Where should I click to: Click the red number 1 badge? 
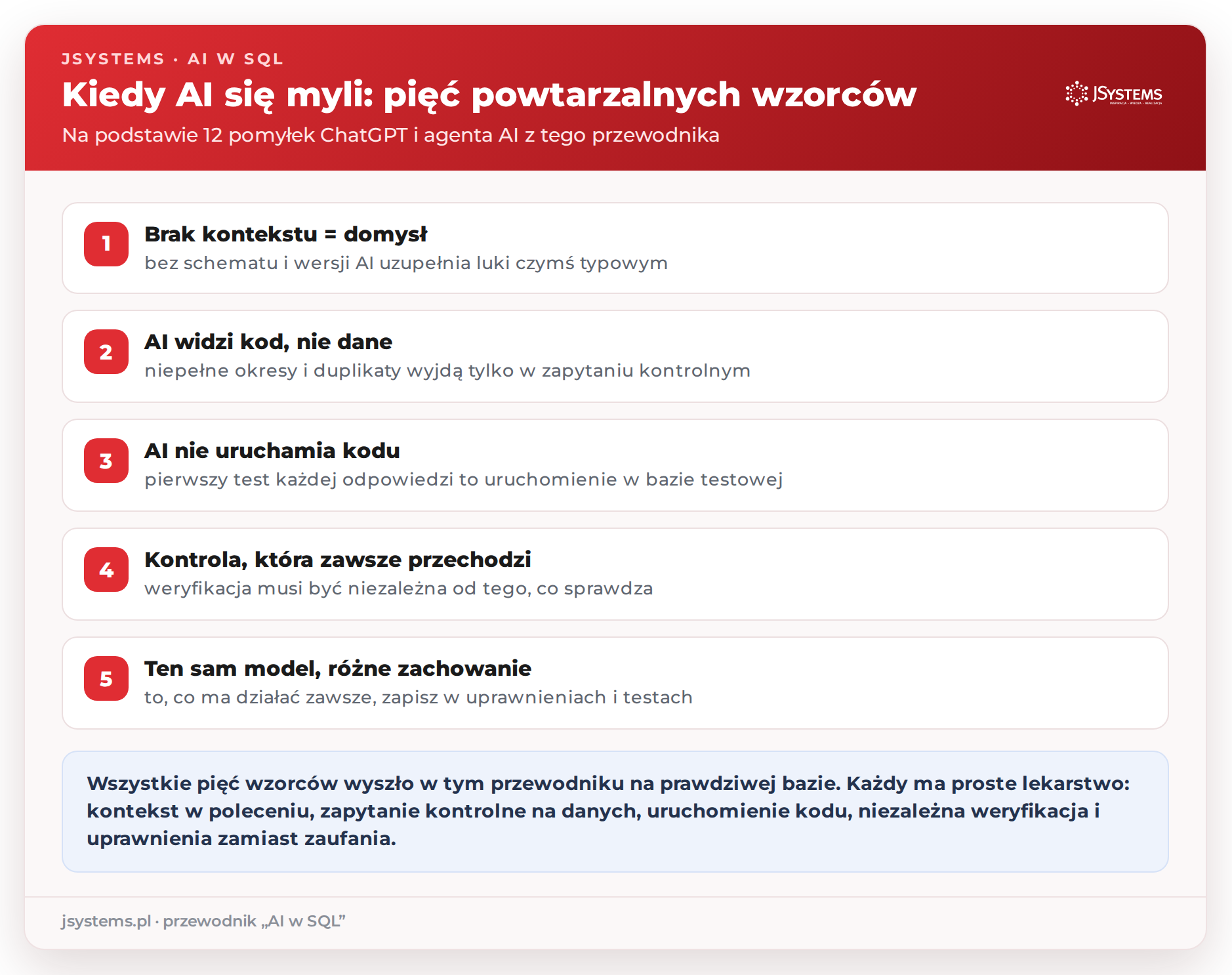[106, 244]
